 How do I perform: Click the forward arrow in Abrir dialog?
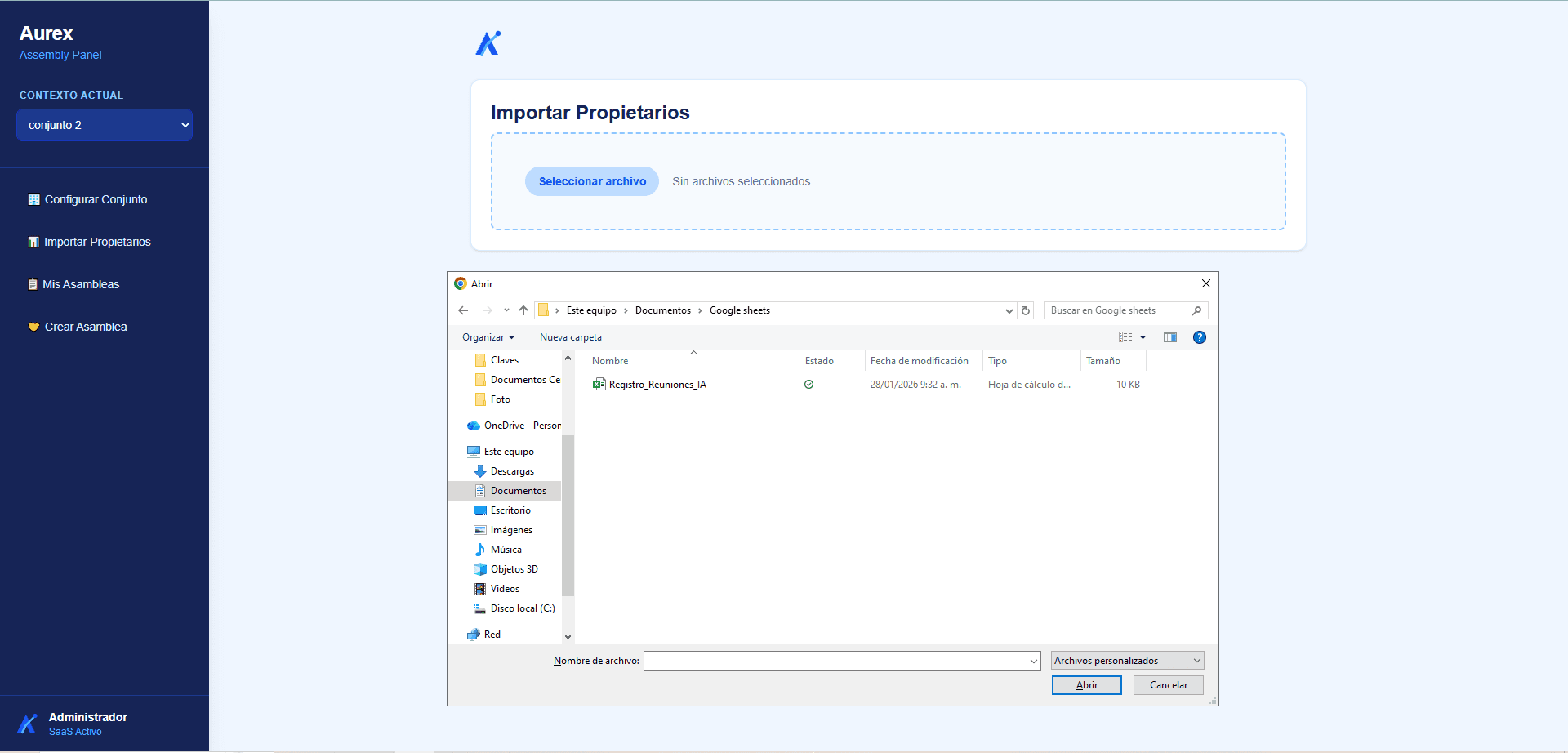coord(487,310)
